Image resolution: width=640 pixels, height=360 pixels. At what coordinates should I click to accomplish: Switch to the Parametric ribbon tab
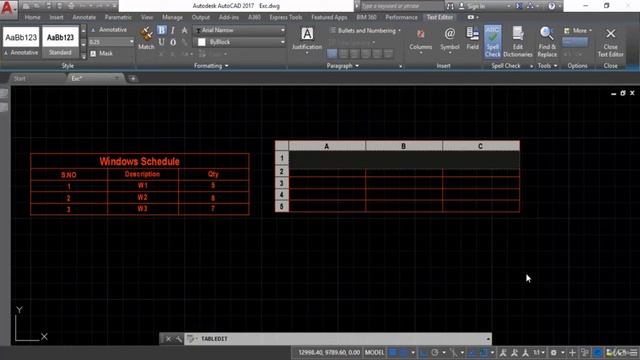tap(118, 17)
